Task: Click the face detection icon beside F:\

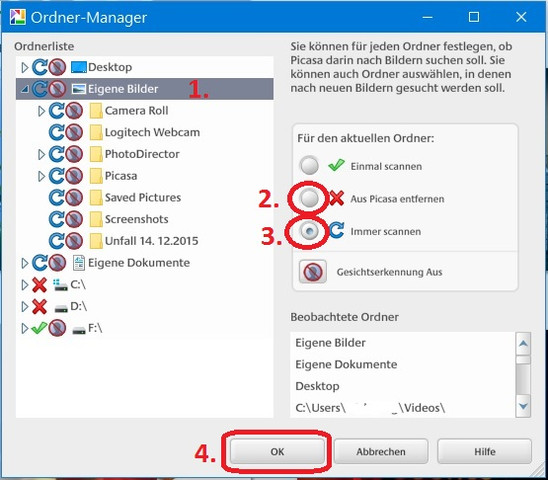Action: click(x=57, y=328)
